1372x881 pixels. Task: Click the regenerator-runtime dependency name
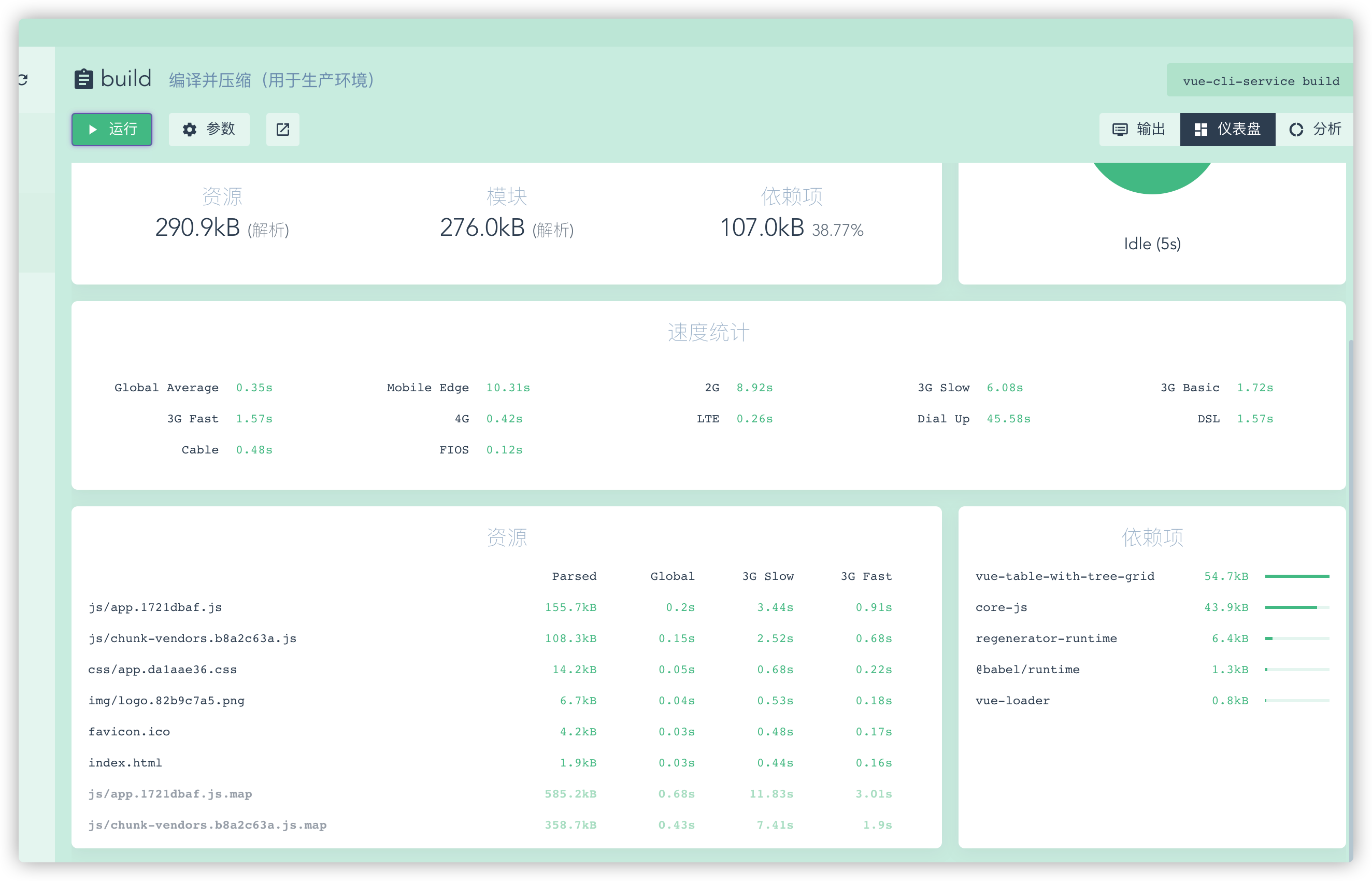(x=1046, y=638)
